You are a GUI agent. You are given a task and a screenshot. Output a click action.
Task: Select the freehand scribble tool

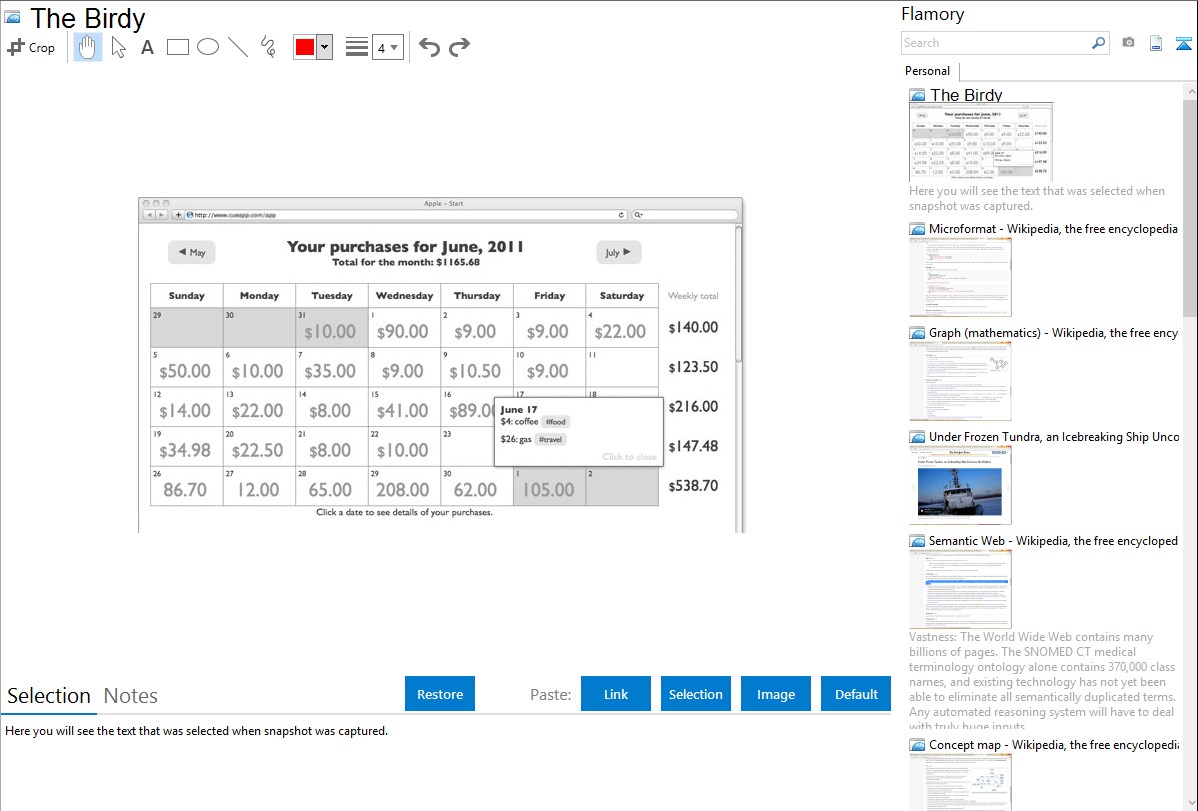268,47
